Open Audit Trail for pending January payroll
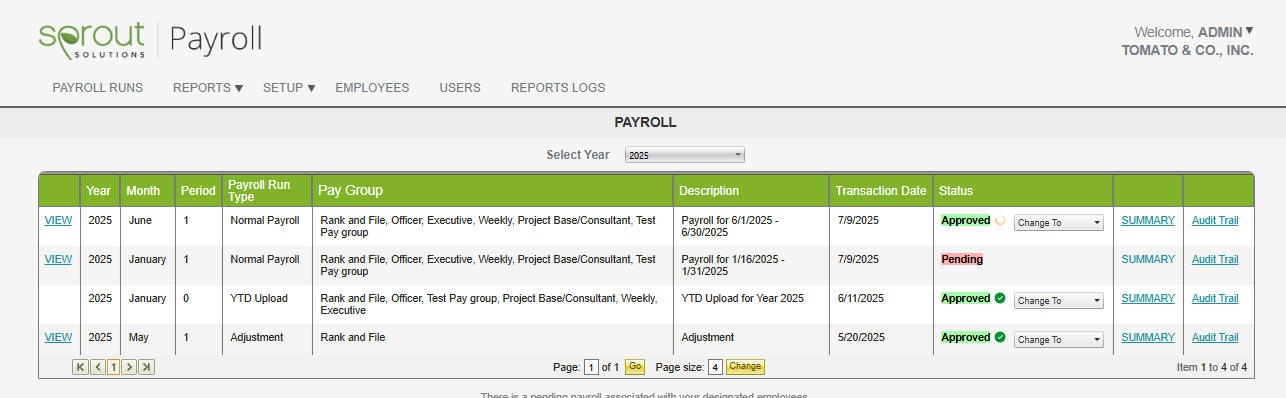 (x=1215, y=259)
